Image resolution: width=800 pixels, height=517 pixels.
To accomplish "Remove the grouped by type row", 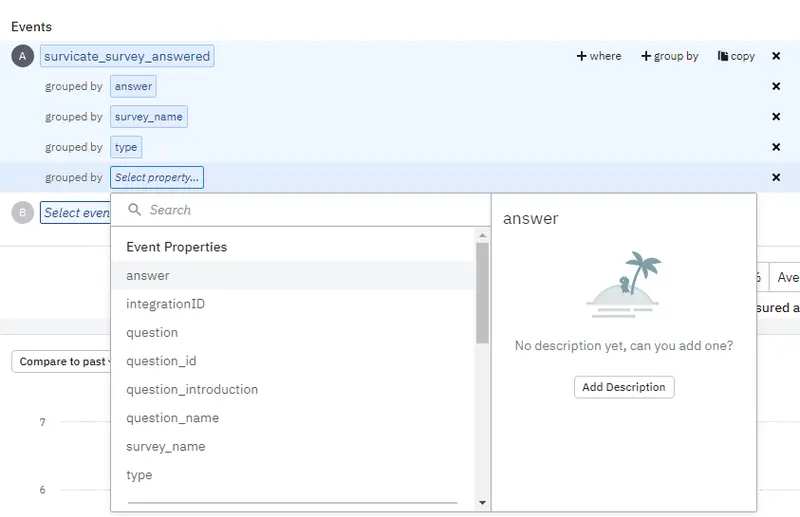I will tap(776, 147).
